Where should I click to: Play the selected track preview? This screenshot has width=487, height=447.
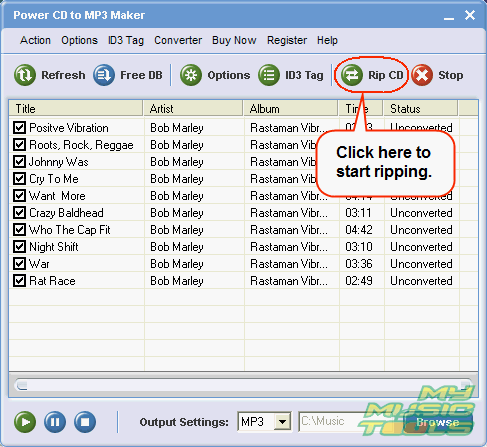point(25,422)
